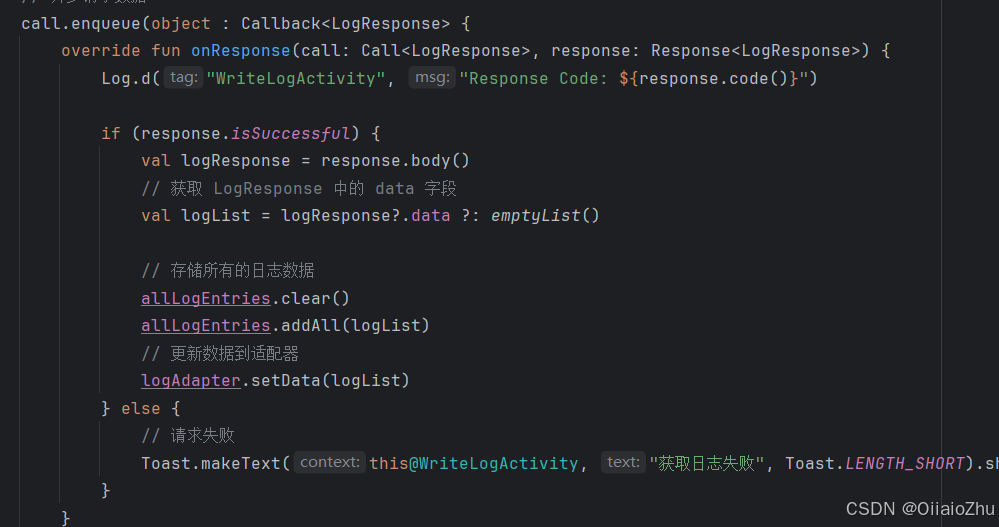Click the "logAdapter" variable
Screen dimensions: 999x527
190,380
